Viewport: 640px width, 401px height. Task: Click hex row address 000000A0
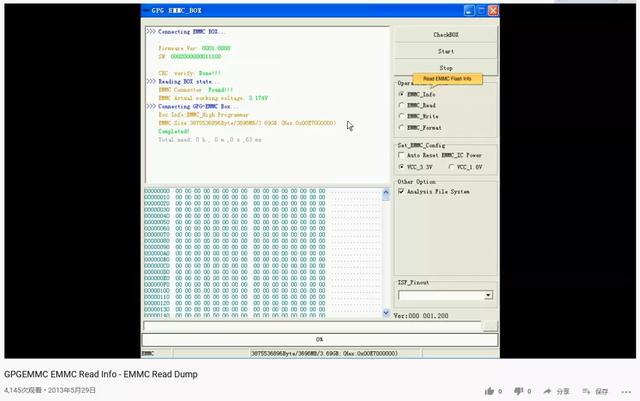click(x=157, y=253)
